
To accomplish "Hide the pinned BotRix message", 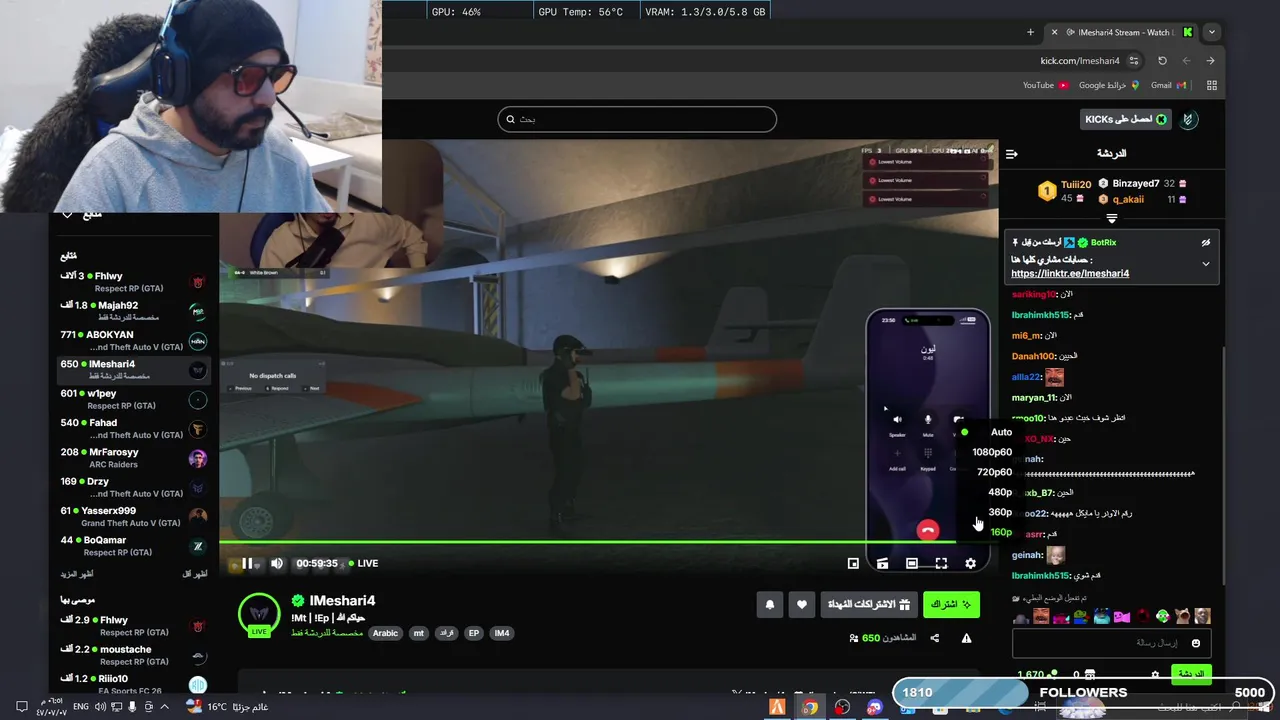I will click(x=1205, y=243).
